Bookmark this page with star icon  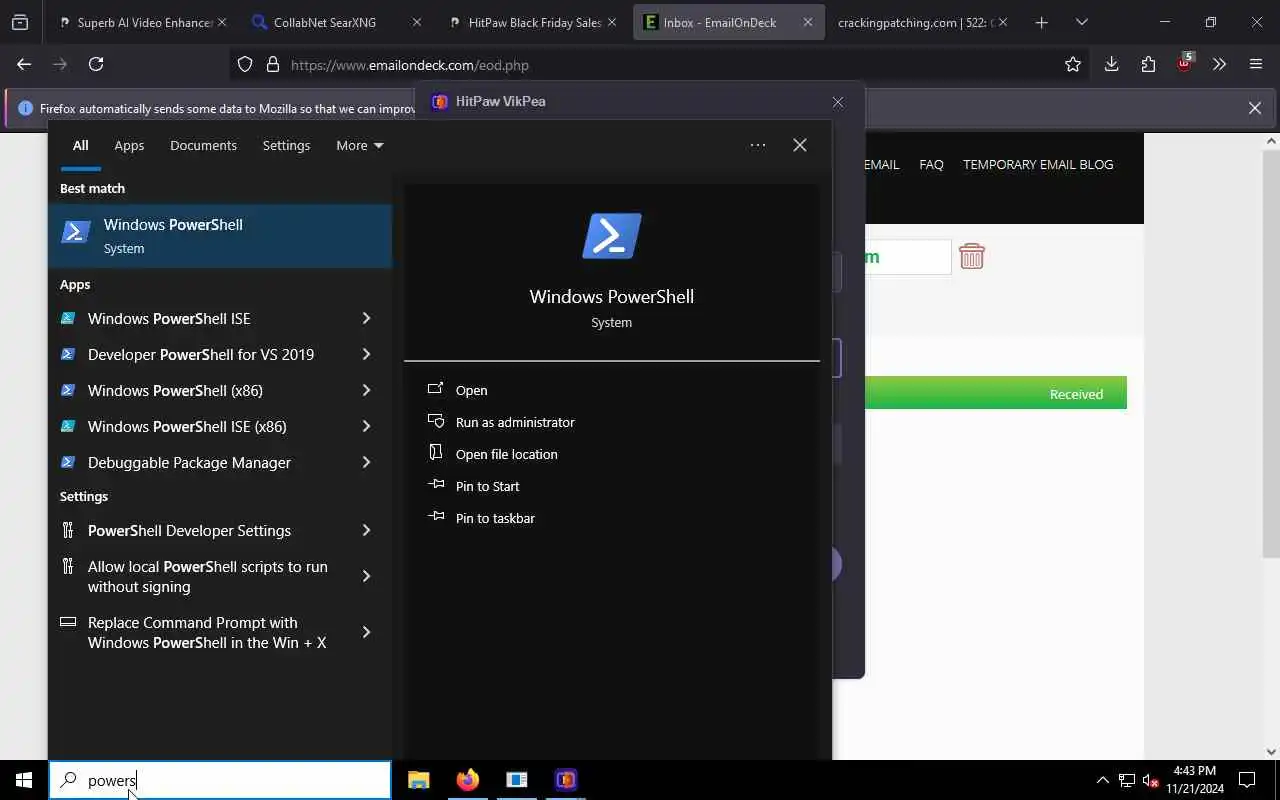pyautogui.click(x=1073, y=64)
